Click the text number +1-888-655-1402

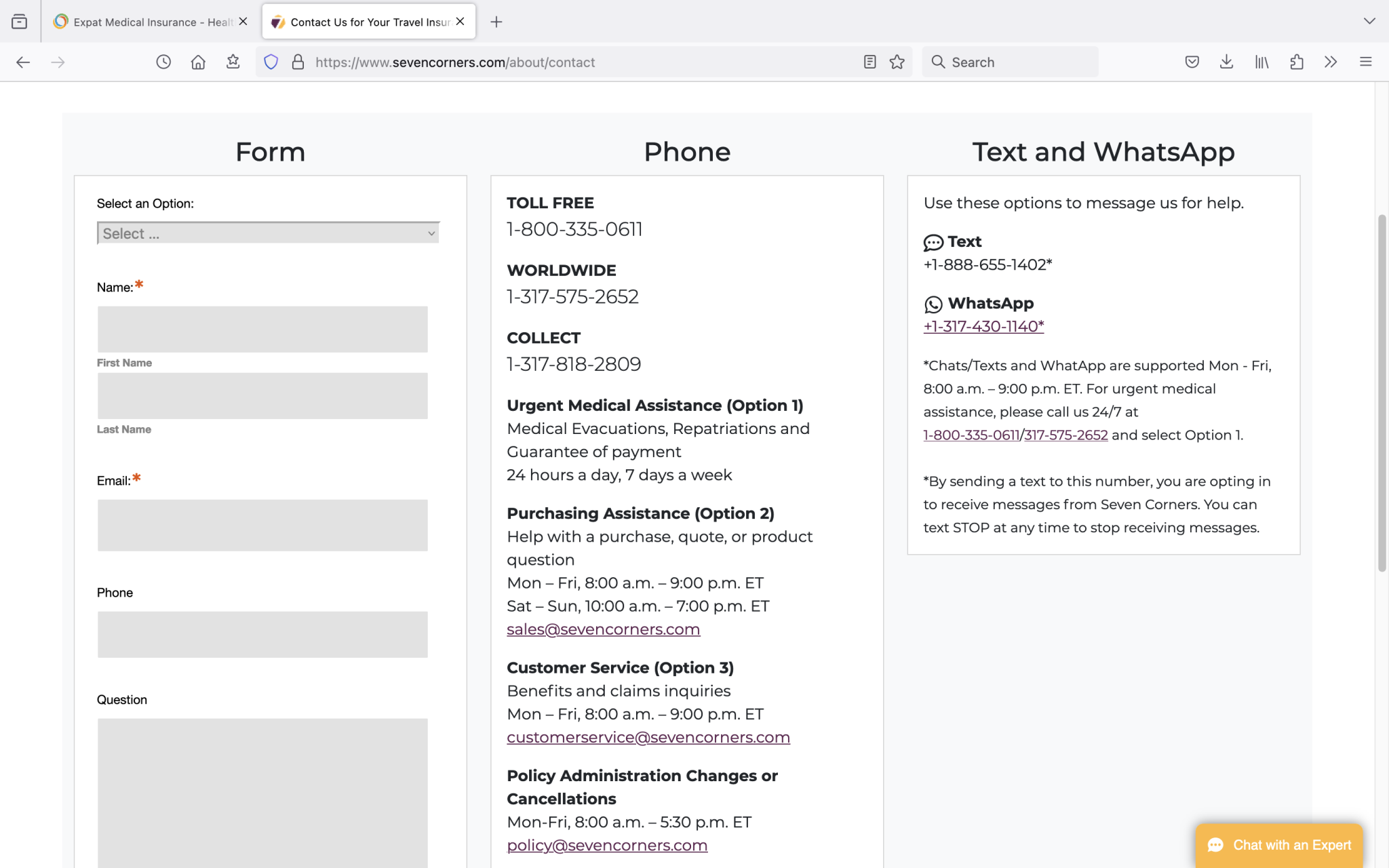coord(987,264)
